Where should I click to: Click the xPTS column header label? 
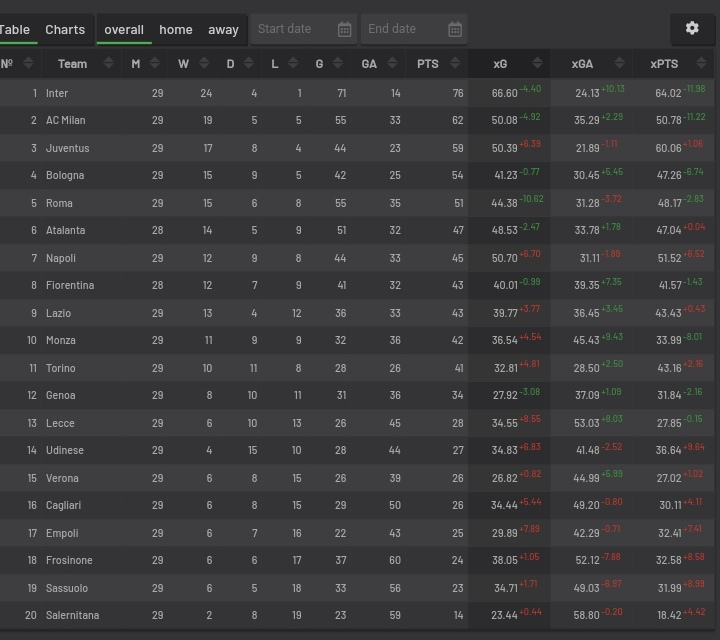click(664, 64)
